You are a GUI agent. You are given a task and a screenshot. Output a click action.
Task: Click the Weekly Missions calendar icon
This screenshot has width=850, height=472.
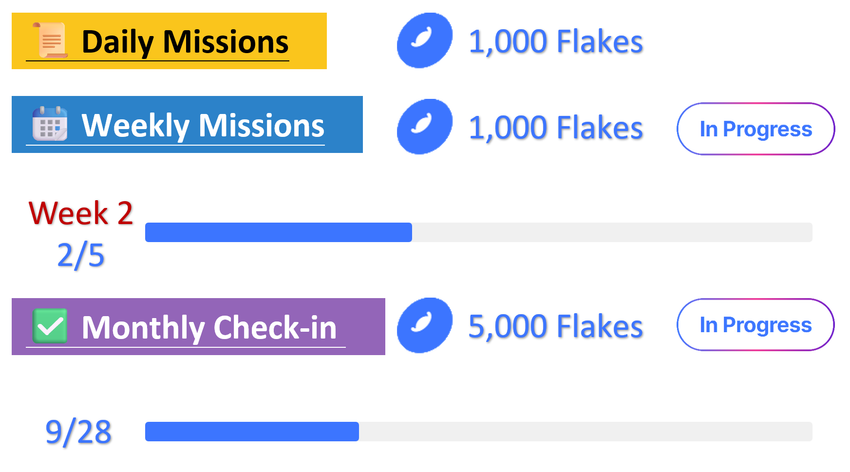[49, 125]
